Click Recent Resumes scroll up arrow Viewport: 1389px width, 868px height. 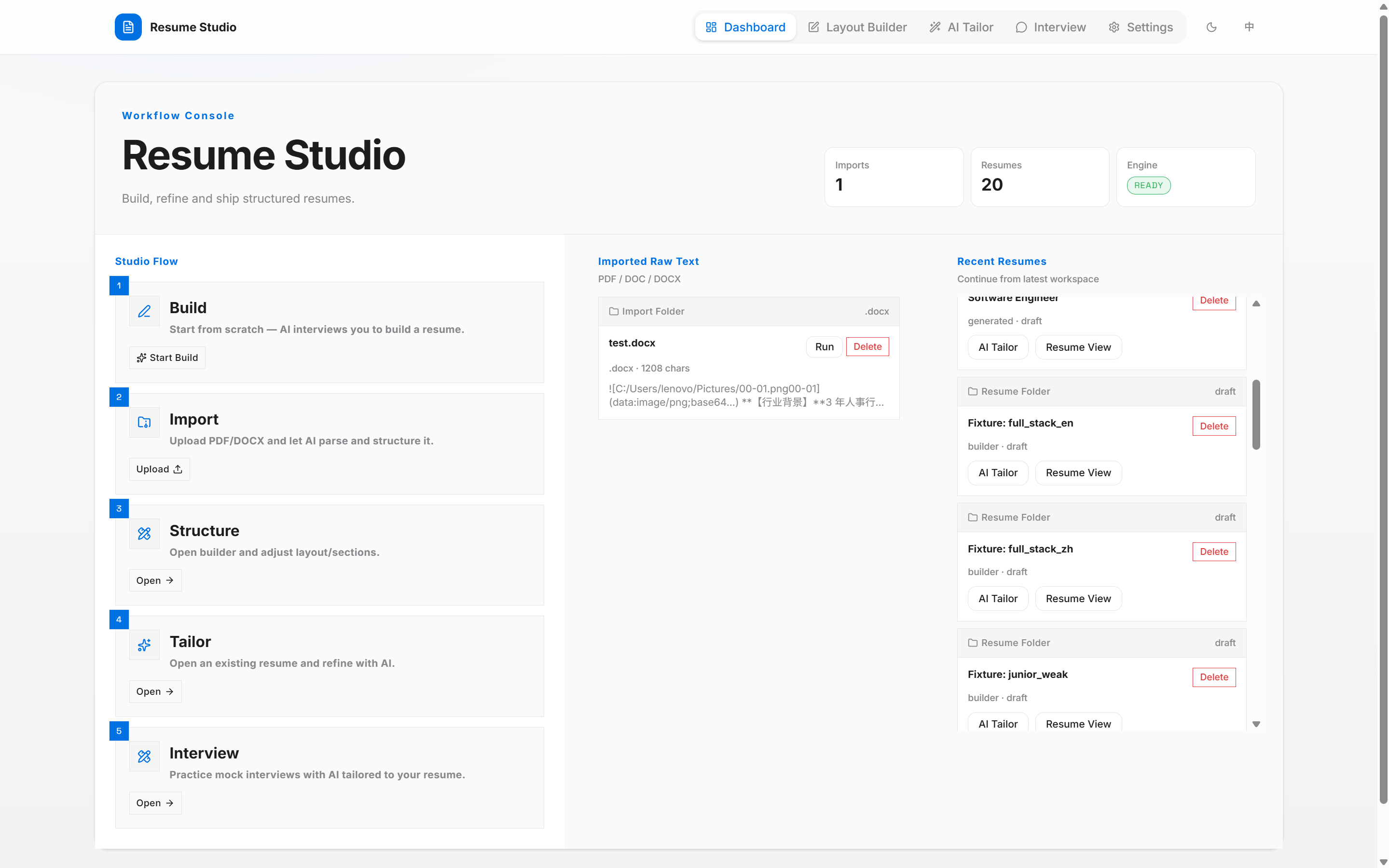pyautogui.click(x=1256, y=303)
